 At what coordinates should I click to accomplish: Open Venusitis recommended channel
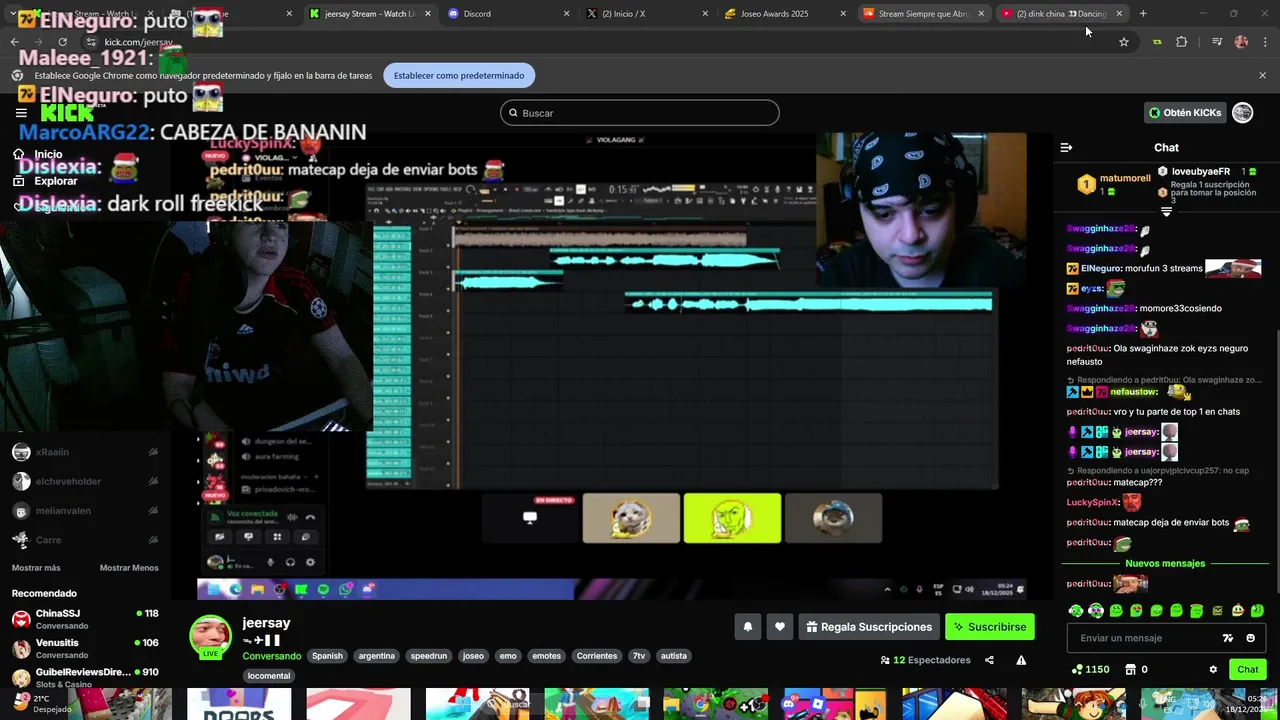click(x=85, y=648)
